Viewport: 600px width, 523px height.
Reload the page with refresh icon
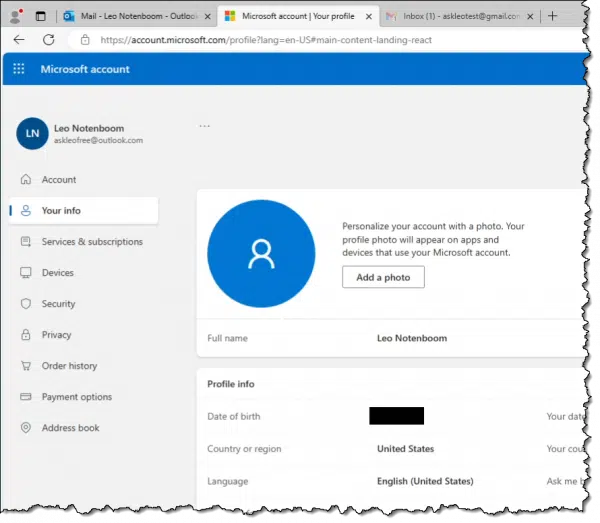point(49,39)
